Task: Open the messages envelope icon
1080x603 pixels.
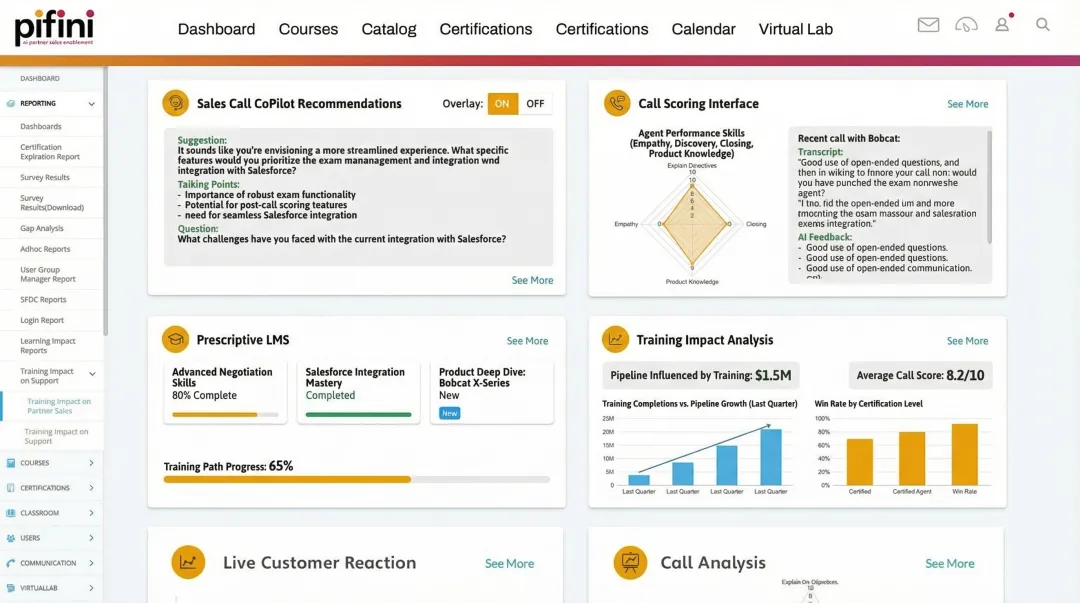Action: (928, 24)
